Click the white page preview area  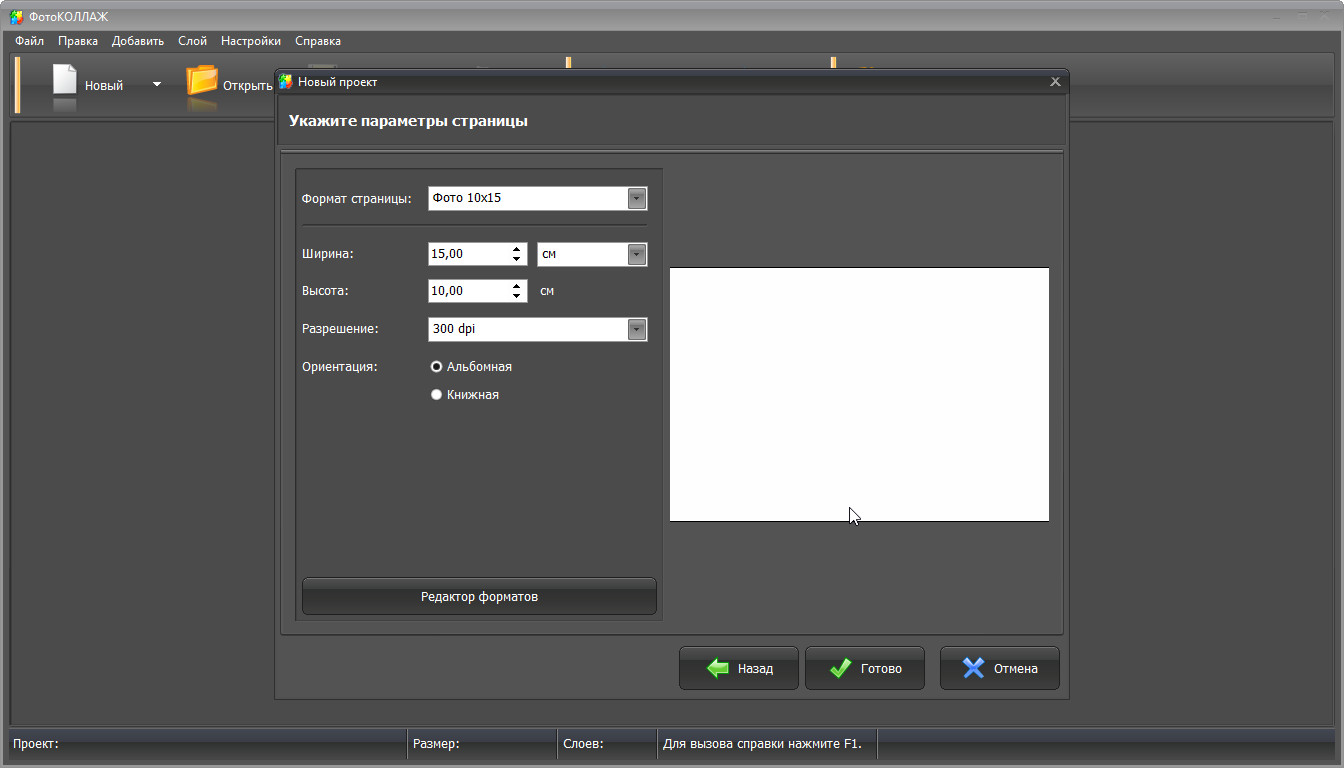click(859, 394)
